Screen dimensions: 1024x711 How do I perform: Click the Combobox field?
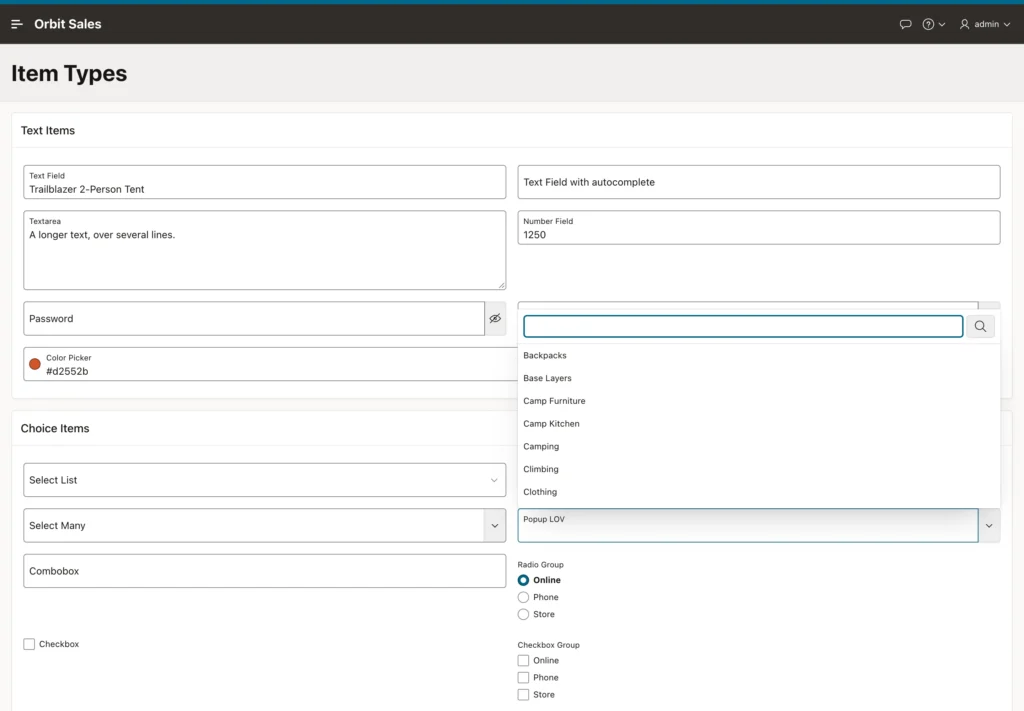point(264,571)
